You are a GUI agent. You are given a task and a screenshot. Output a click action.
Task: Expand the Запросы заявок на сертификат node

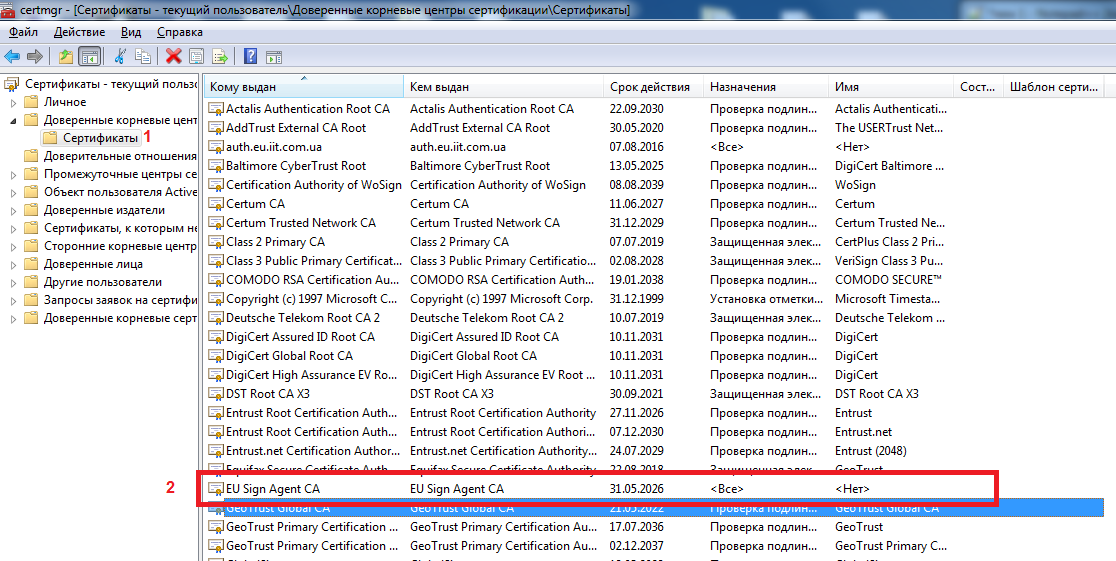13,300
